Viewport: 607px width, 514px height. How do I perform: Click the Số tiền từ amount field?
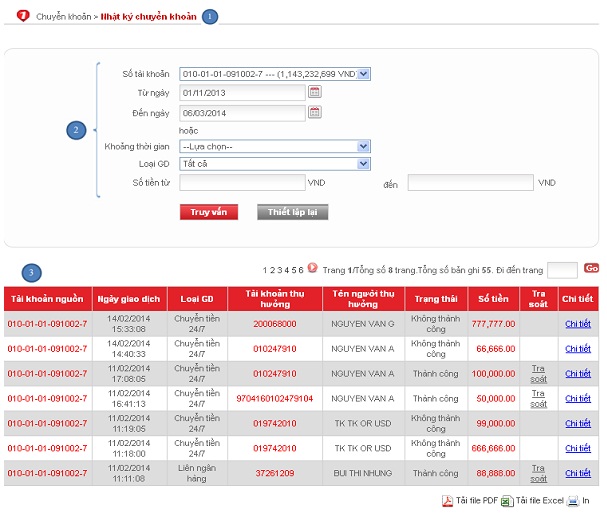242,183
